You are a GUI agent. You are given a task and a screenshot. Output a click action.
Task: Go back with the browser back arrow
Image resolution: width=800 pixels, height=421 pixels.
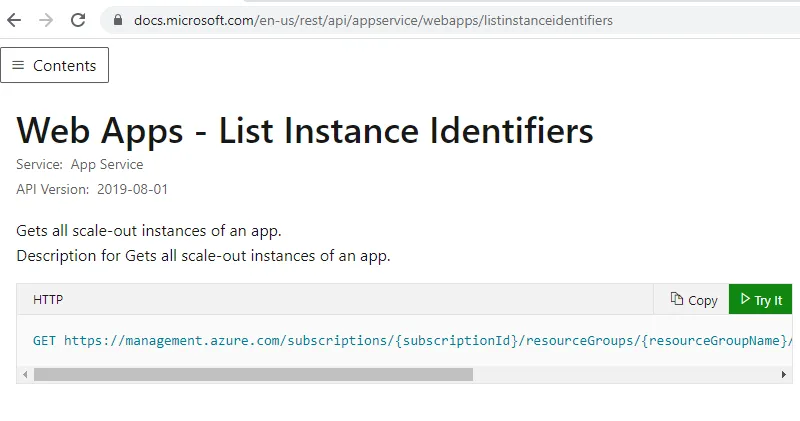click(x=14, y=20)
